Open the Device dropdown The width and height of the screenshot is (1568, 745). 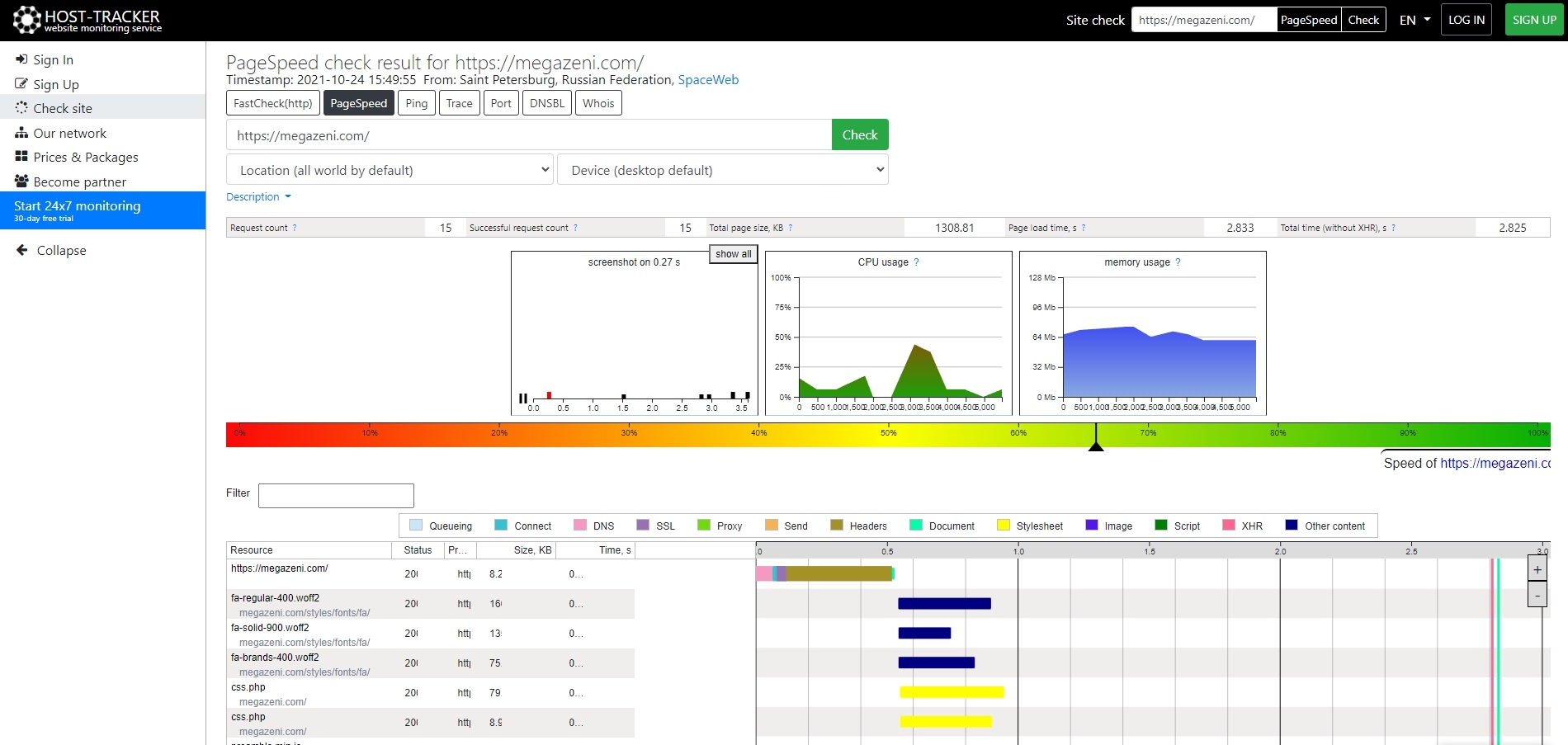tap(723, 170)
